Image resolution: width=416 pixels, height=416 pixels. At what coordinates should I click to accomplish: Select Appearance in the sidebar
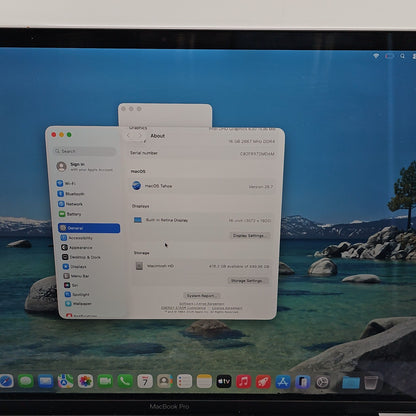point(77,247)
